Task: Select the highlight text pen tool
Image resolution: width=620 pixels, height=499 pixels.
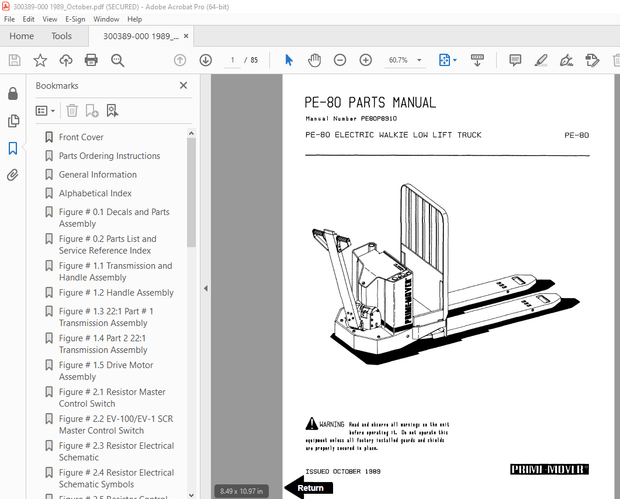Action: tap(541, 60)
